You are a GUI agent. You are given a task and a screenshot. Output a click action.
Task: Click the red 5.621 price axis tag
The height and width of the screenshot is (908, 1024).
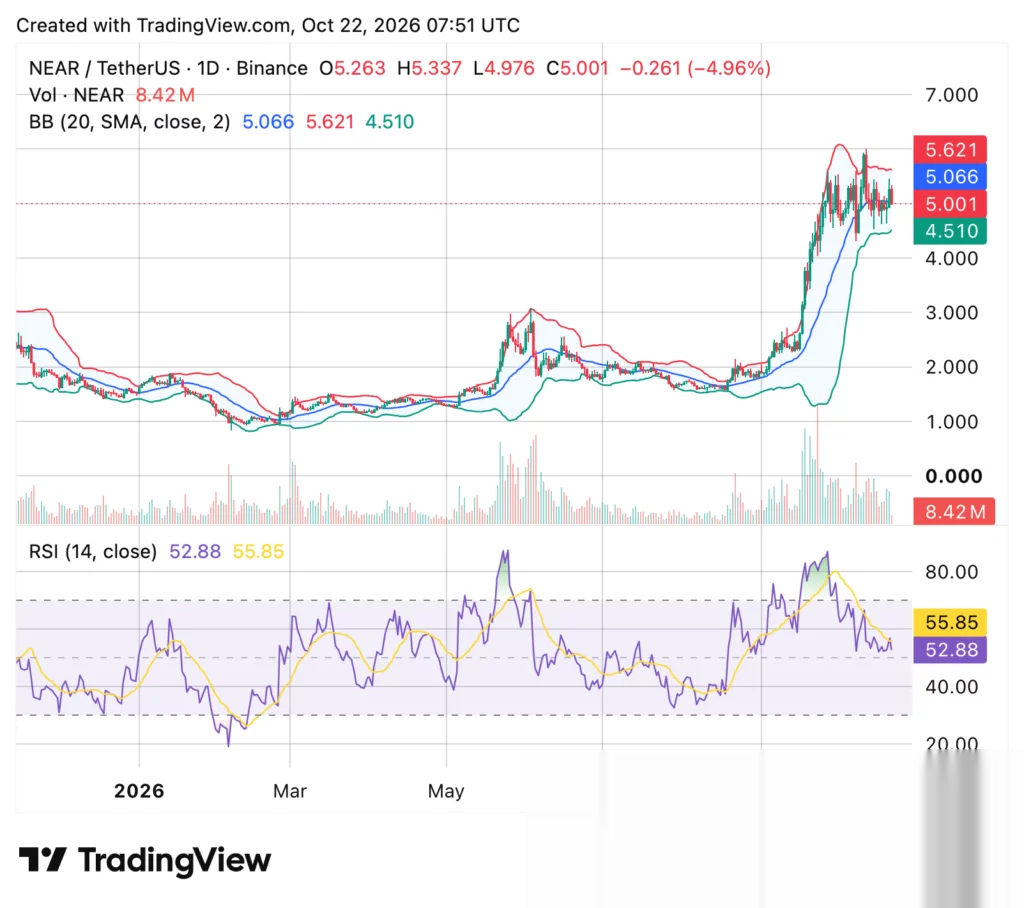click(950, 150)
